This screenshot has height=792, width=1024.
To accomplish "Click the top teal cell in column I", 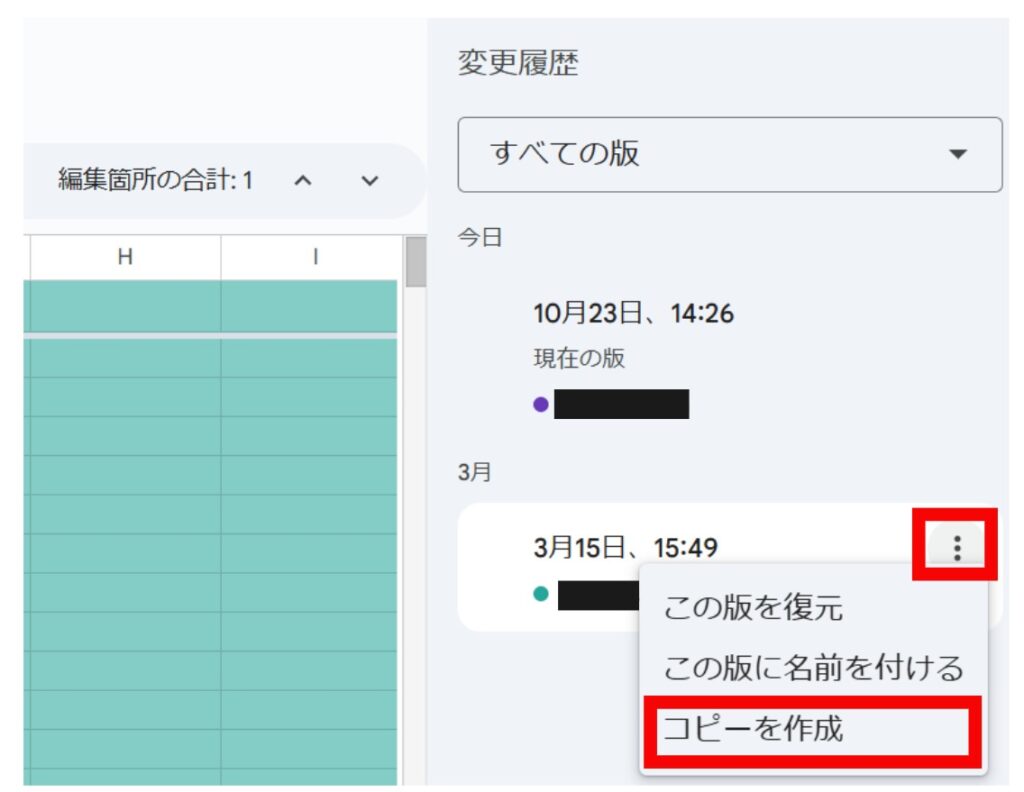I will pos(309,306).
